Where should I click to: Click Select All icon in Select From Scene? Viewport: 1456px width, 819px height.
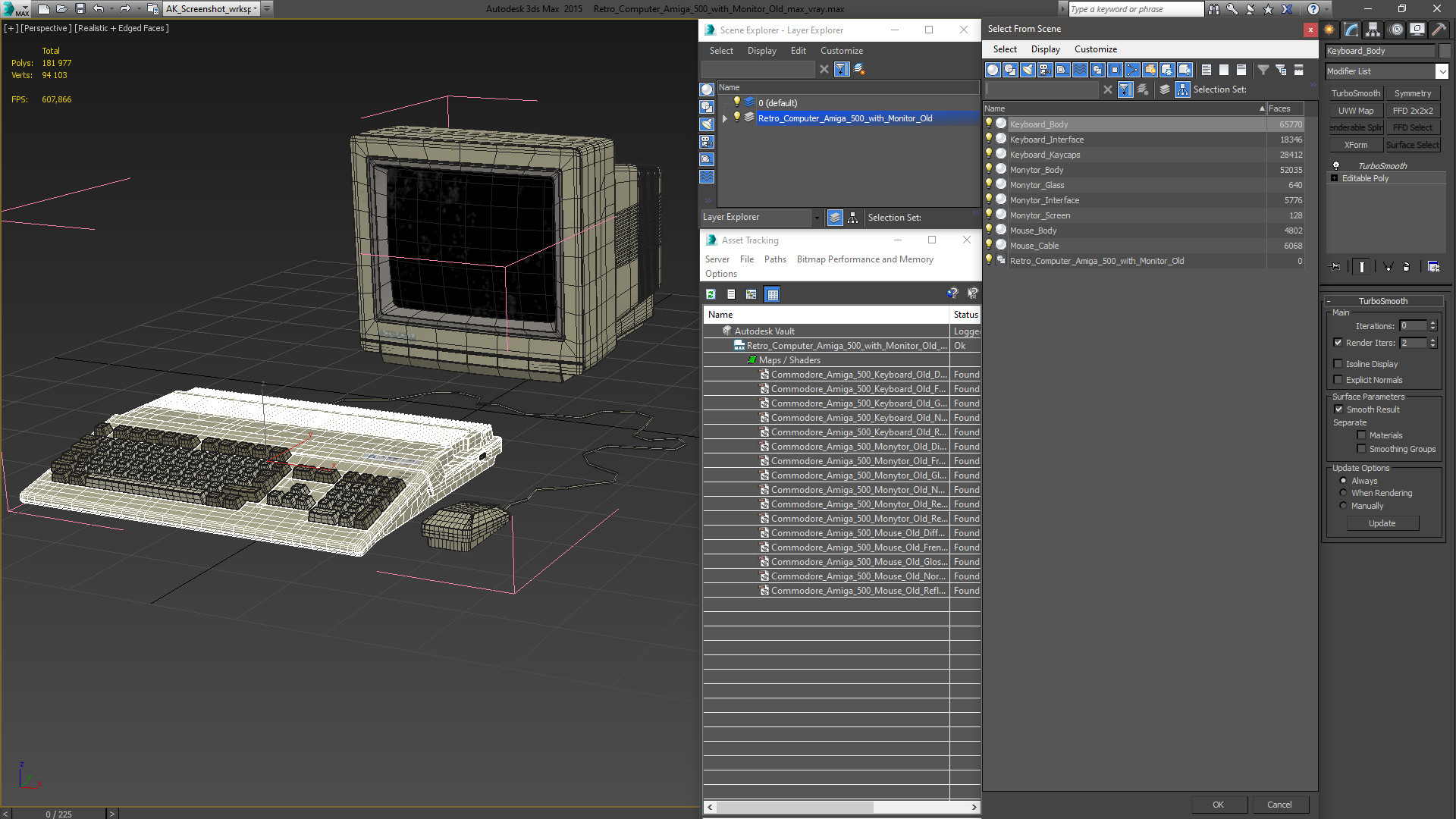pos(1207,70)
